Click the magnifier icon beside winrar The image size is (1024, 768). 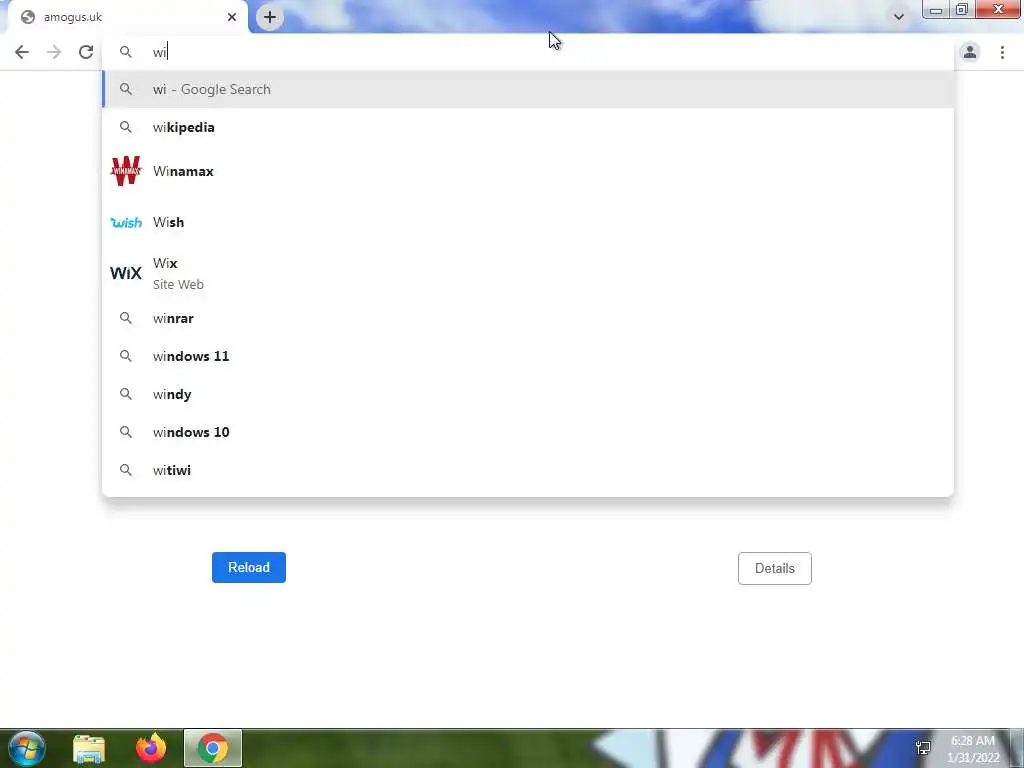pyautogui.click(x=126, y=318)
